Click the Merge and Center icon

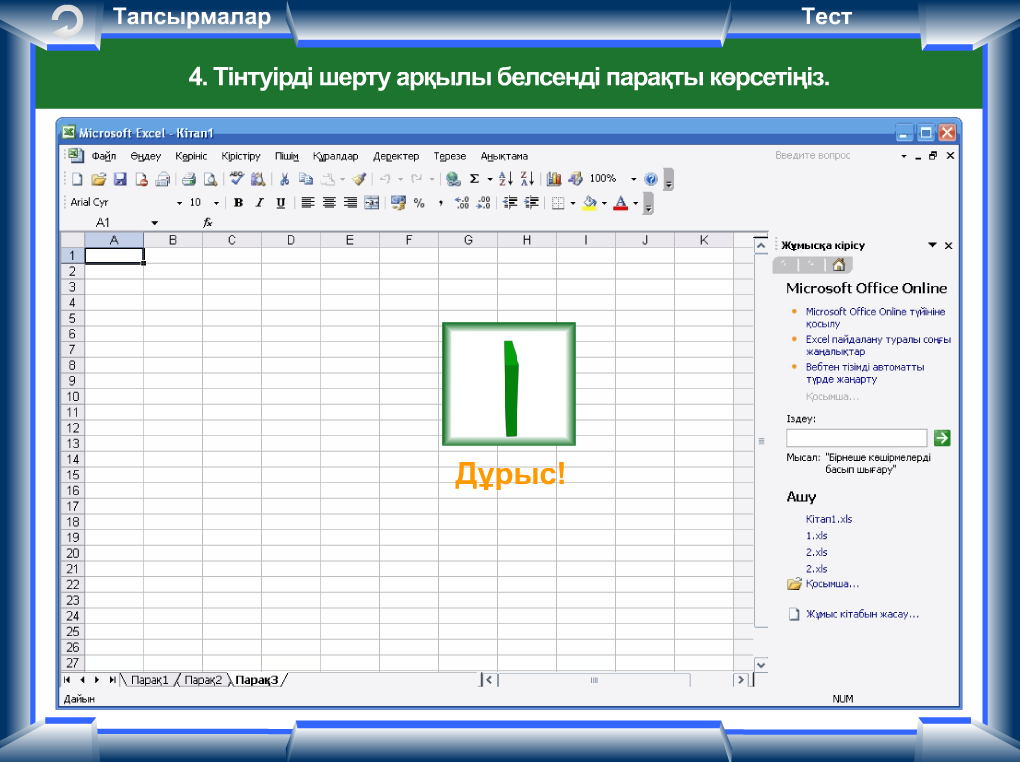pyautogui.click(x=371, y=203)
